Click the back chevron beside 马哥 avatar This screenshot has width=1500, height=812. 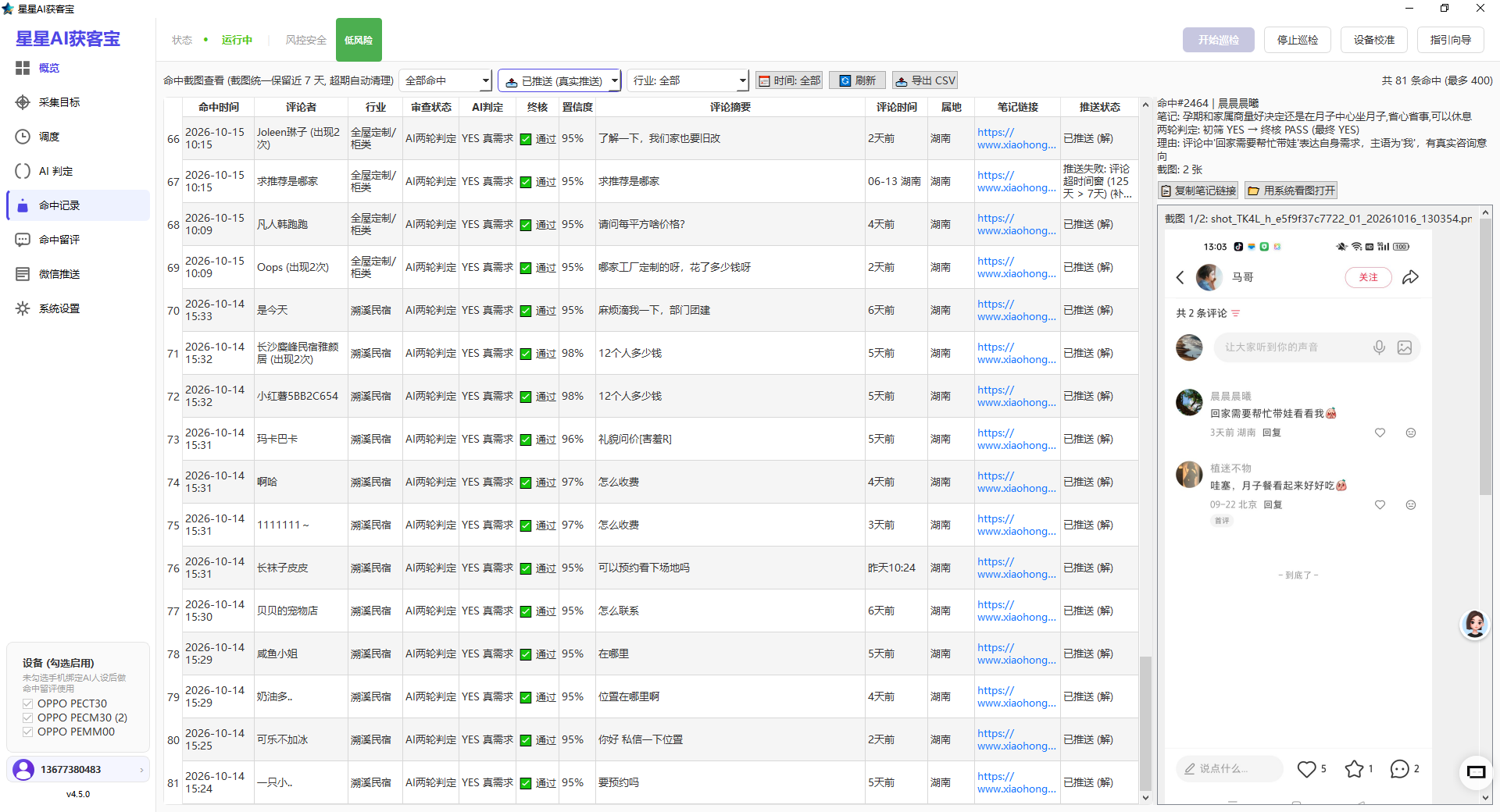coord(1180,277)
